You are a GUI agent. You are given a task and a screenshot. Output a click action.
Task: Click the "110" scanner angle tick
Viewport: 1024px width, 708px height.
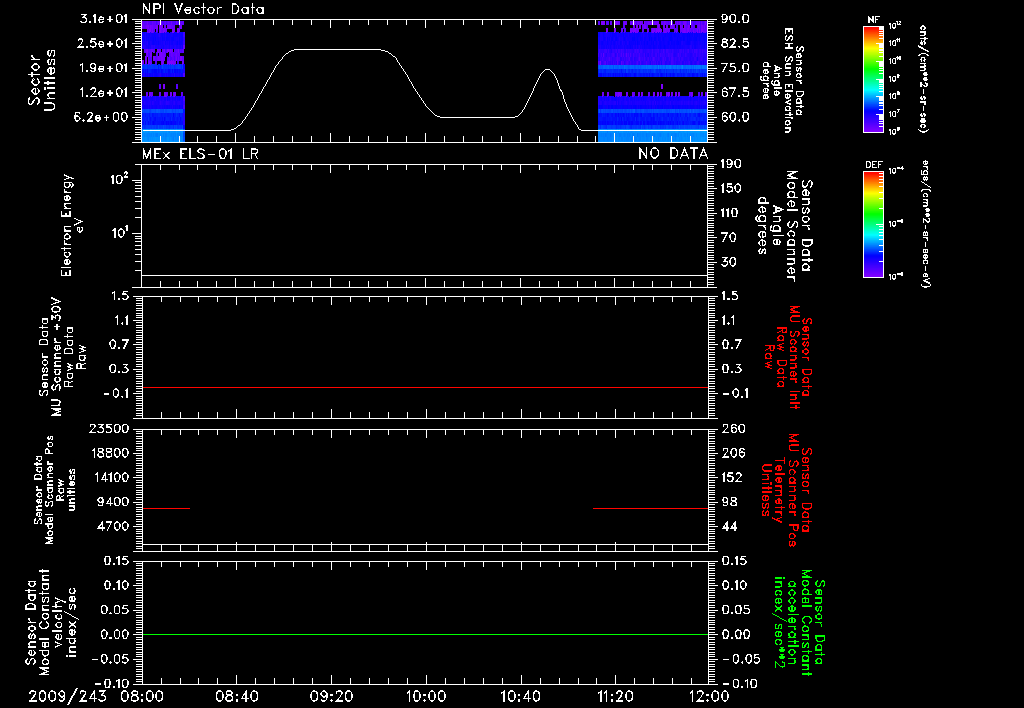click(731, 213)
